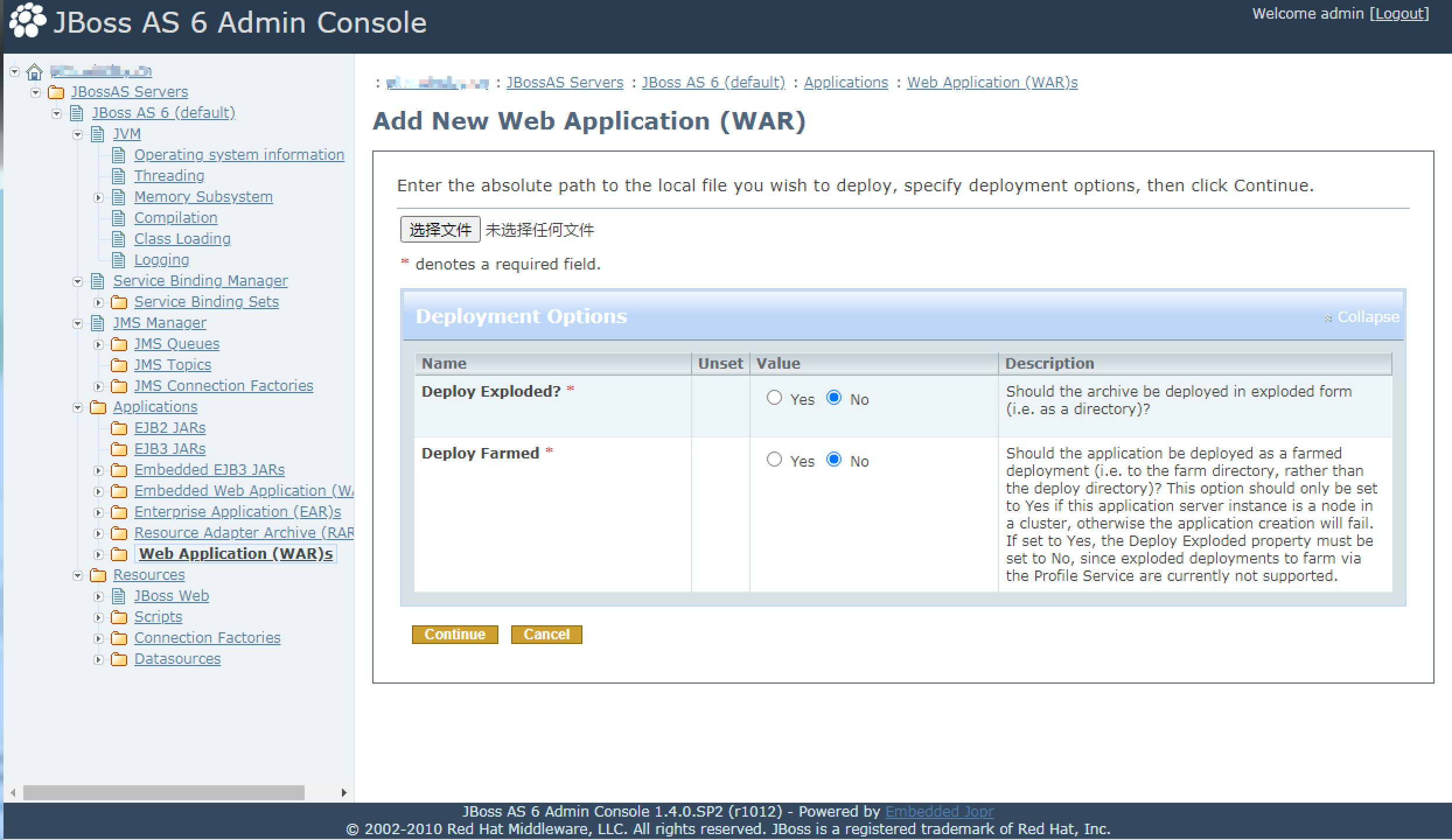Click the document icon beside JBoss Web
This screenshot has width=1452, height=840.
[x=118, y=596]
